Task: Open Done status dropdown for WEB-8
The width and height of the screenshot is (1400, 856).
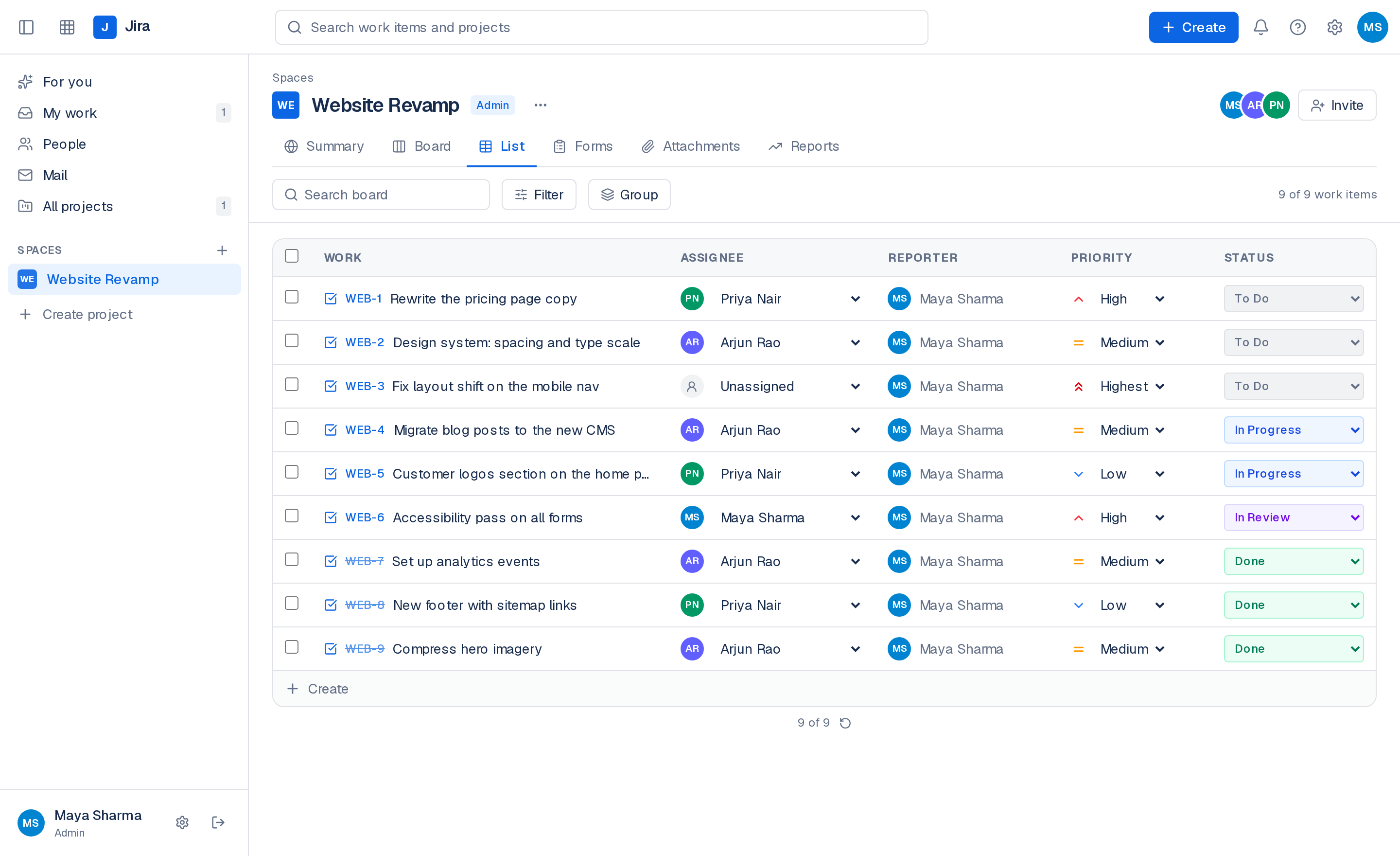Action: click(1294, 606)
